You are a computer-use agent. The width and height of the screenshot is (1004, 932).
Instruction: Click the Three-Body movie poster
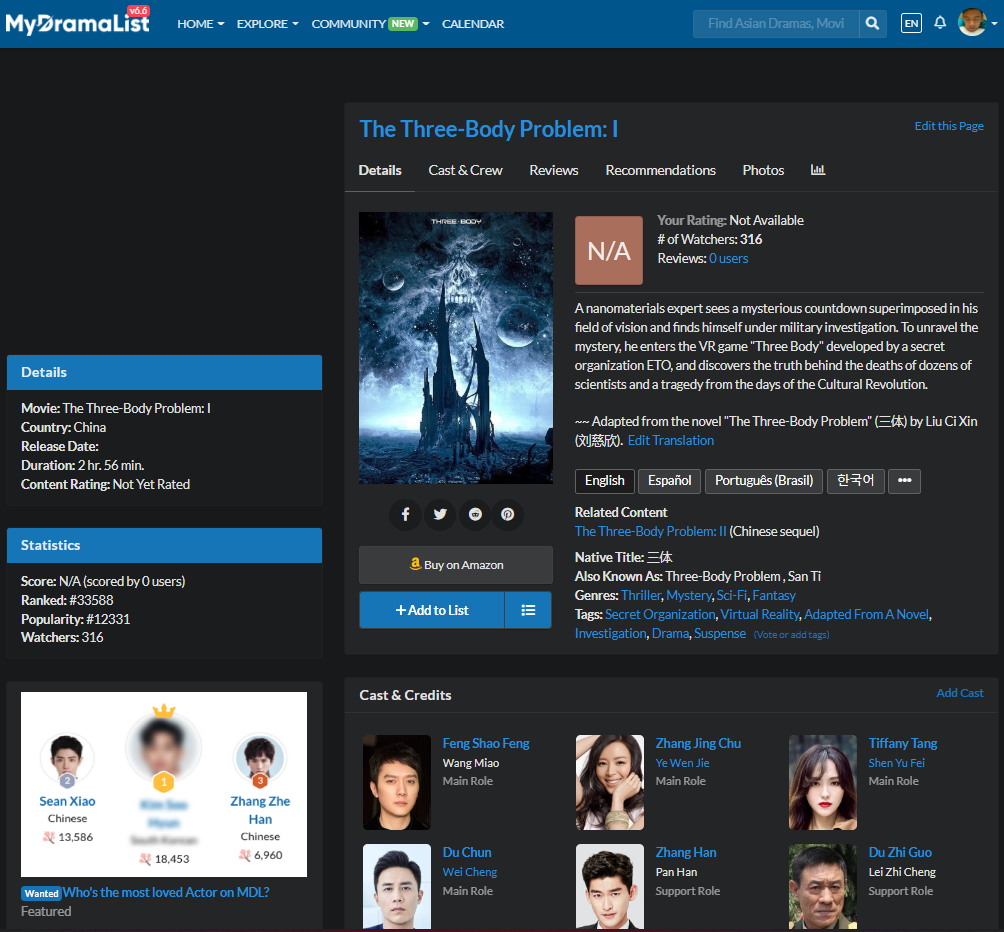[x=456, y=348]
